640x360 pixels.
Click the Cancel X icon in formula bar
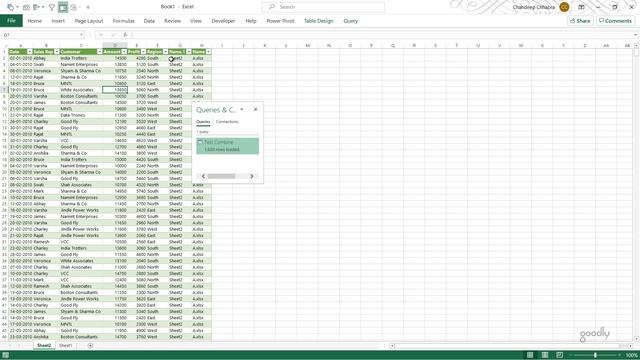click(x=101, y=35)
